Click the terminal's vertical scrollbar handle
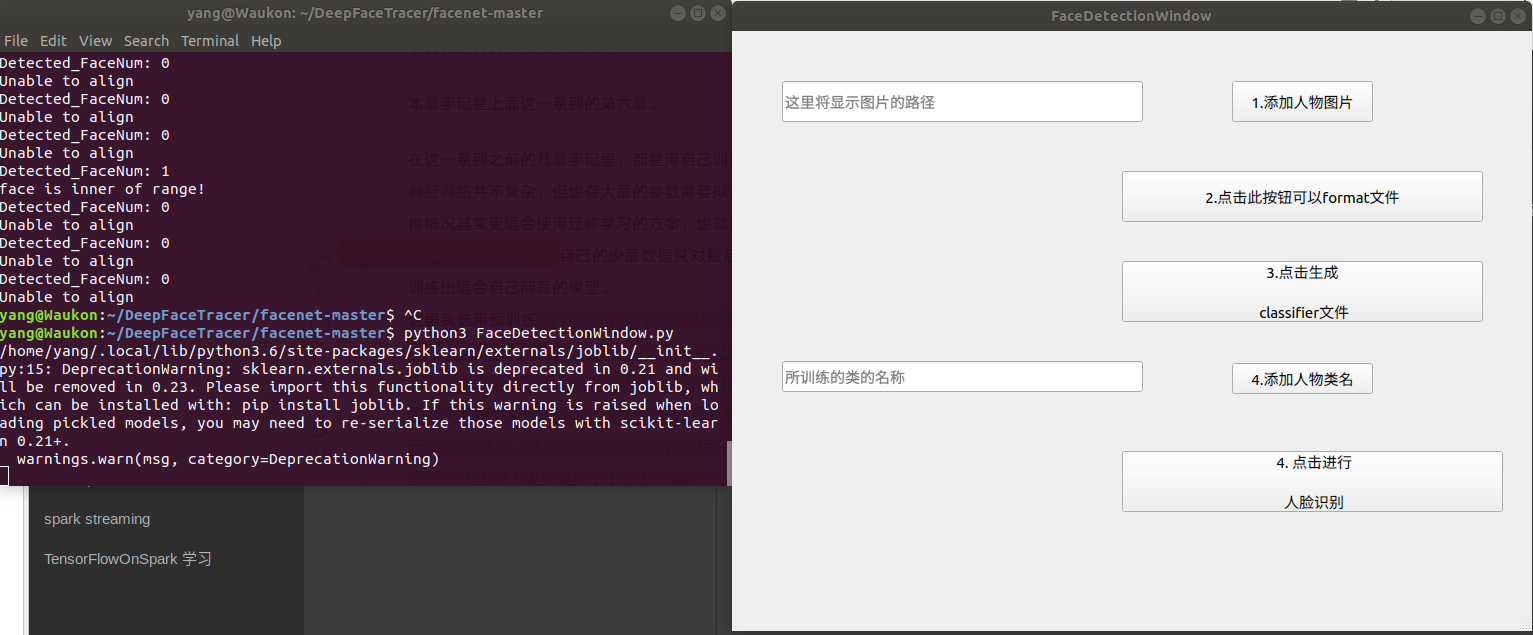Viewport: 1533px width, 635px height. point(729,462)
